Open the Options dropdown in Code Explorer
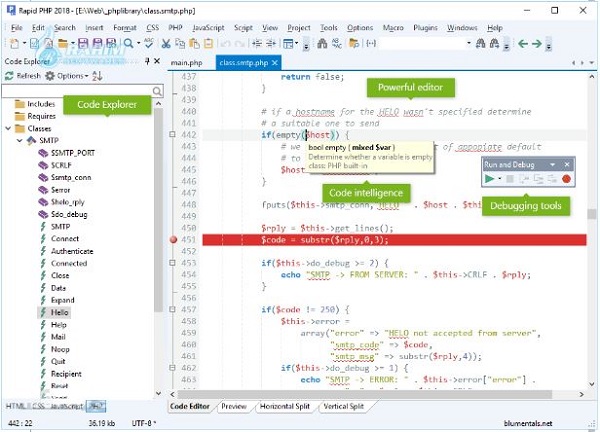Viewport: 600px width, 432px height. (x=67, y=76)
